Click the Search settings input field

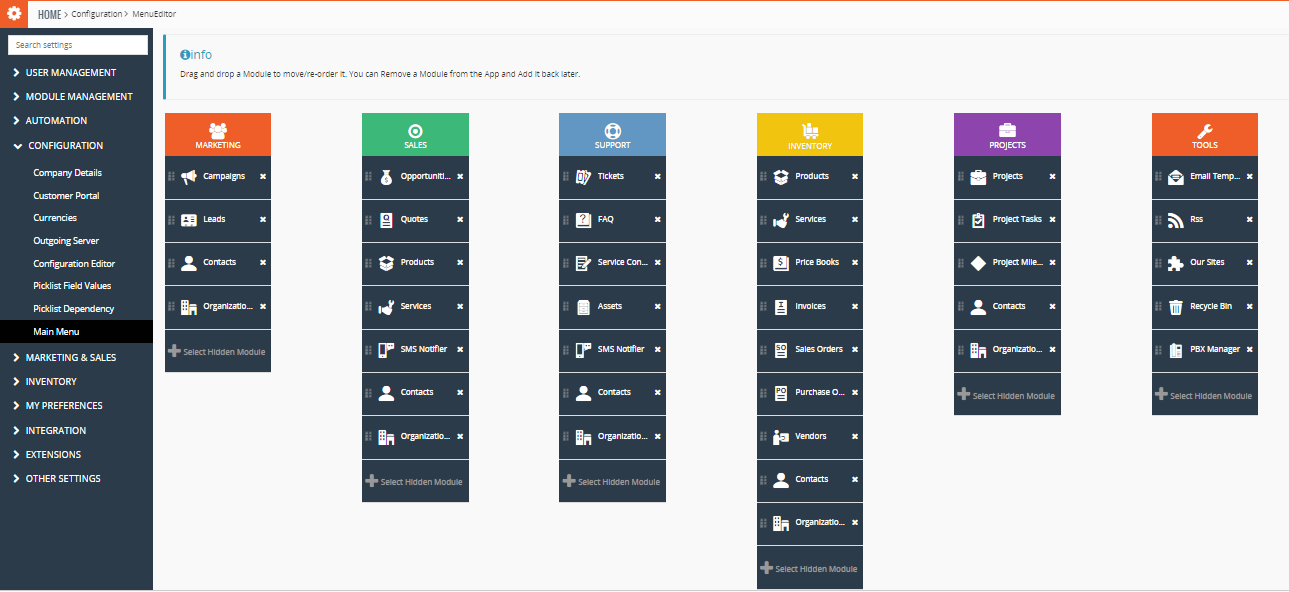tap(77, 44)
